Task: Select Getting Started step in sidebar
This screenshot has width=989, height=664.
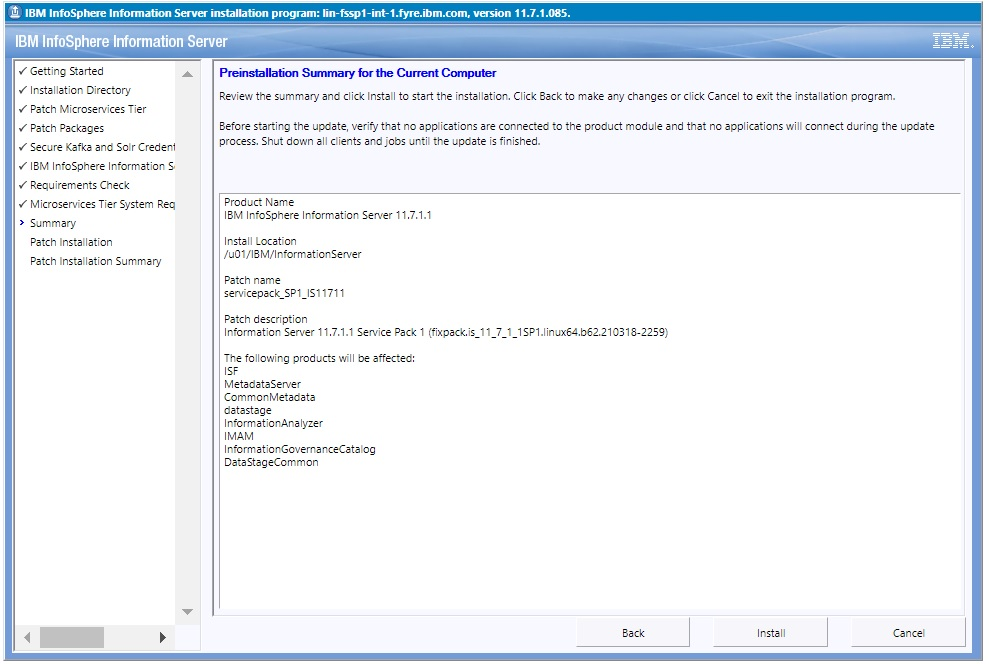Action: 66,71
